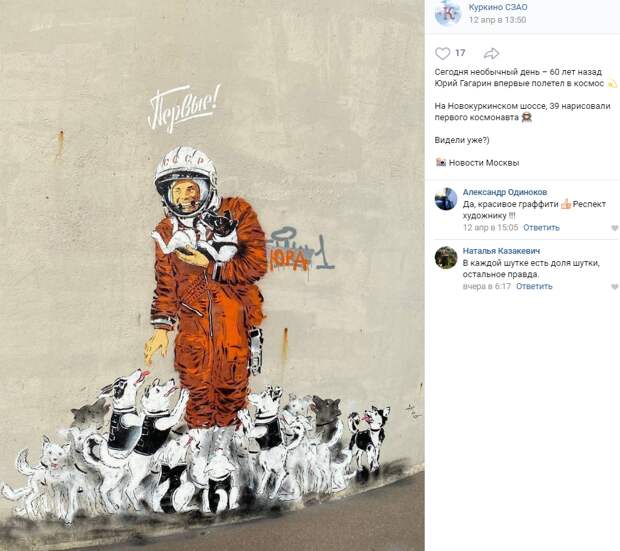620x551 pixels.
Task: Reply to Александр Одиноков's comment
Action: click(541, 227)
